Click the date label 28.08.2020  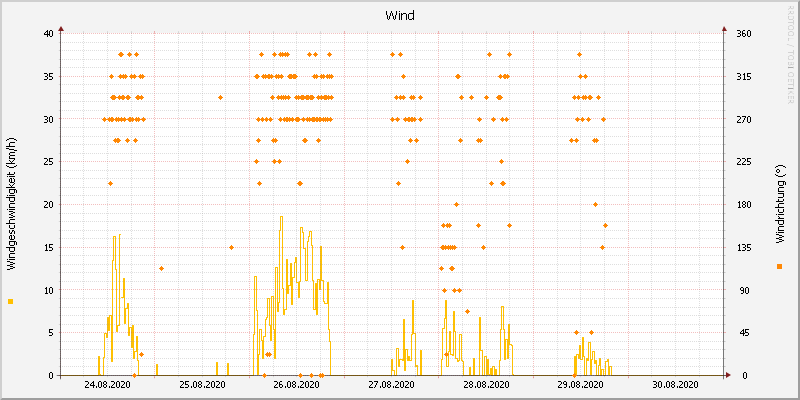pyautogui.click(x=486, y=384)
